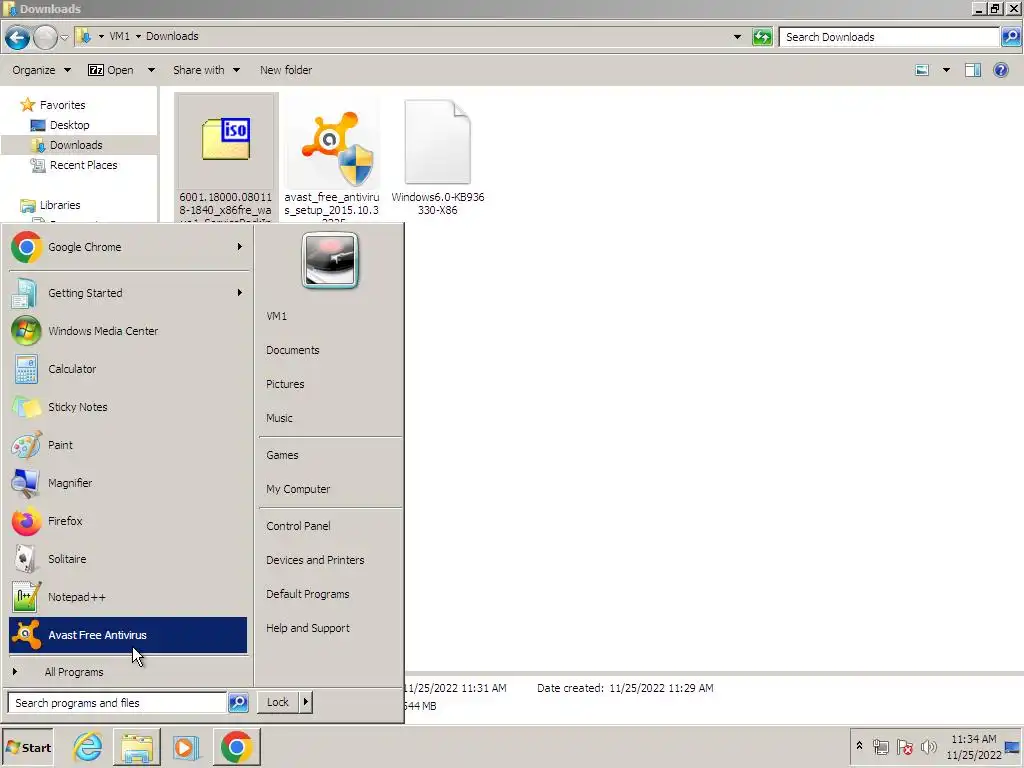
Task: Click Windows Media Player taskbar icon
Action: (x=186, y=747)
